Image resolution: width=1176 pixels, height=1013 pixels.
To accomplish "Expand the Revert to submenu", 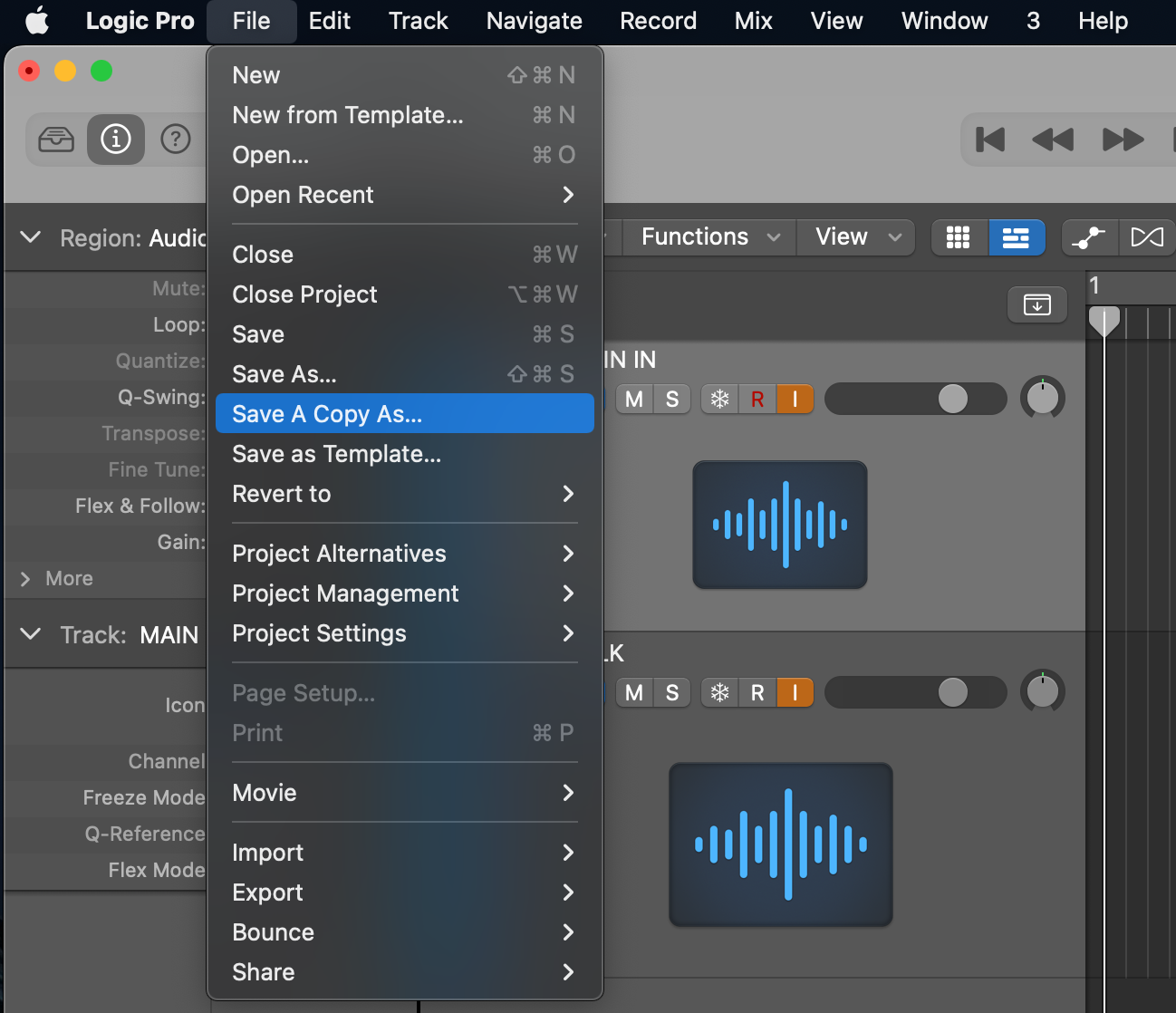I will point(405,494).
